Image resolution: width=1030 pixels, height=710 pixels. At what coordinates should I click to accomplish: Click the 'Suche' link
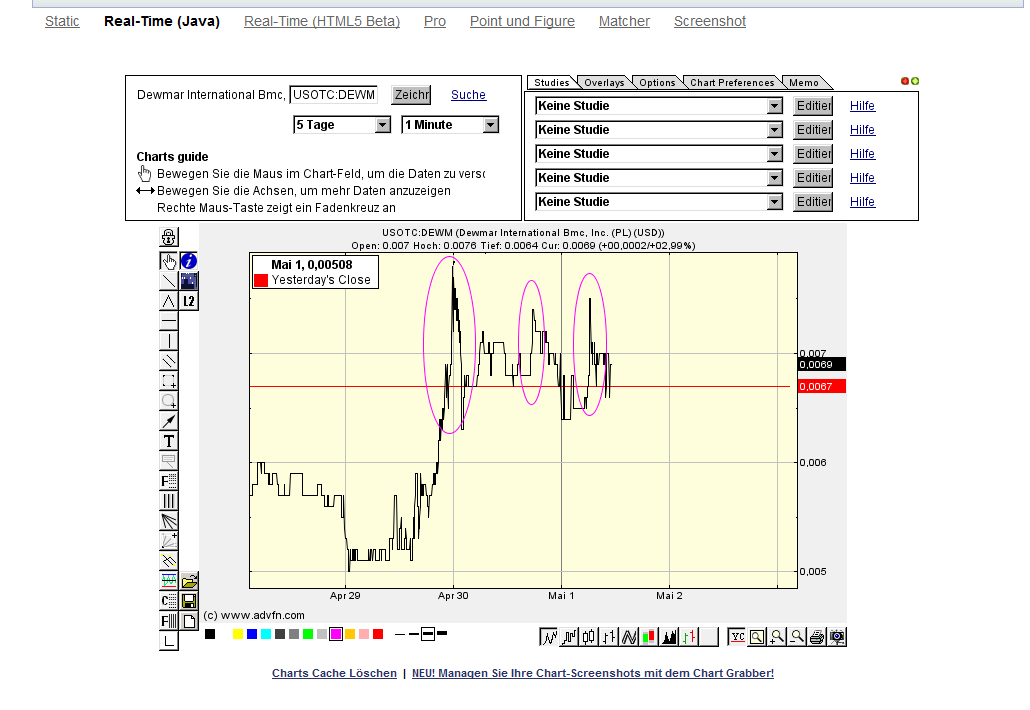click(468, 95)
